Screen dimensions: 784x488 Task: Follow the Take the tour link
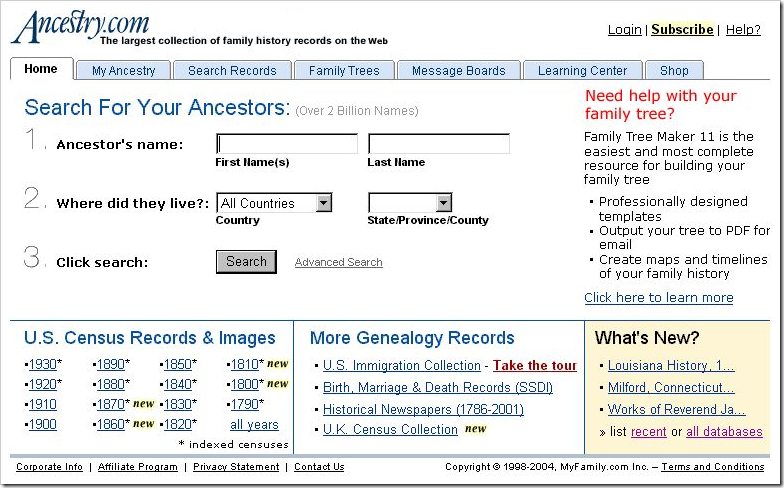point(535,365)
